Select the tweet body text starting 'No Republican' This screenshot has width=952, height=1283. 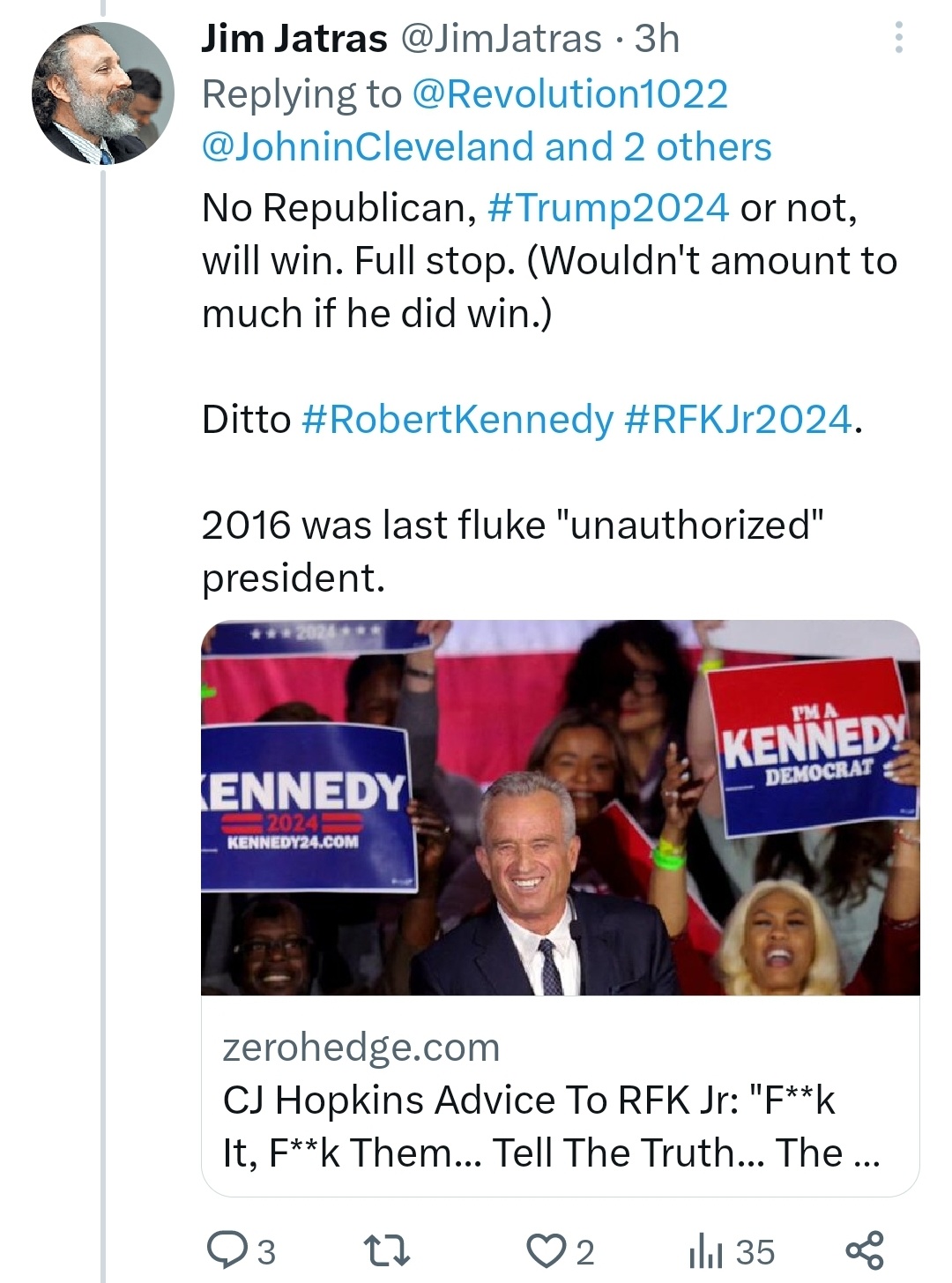pos(550,392)
